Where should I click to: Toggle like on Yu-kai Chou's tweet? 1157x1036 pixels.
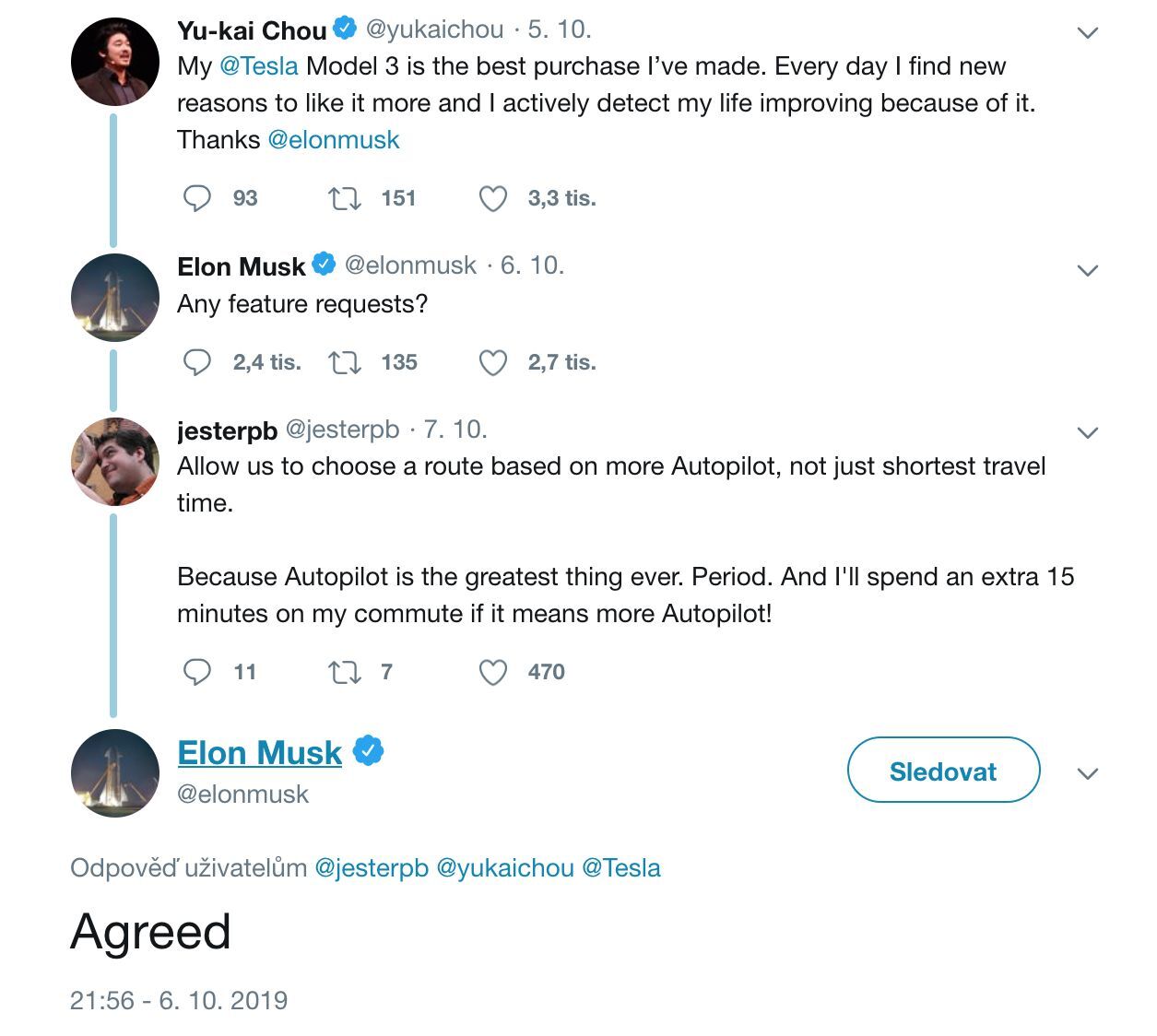(x=493, y=197)
